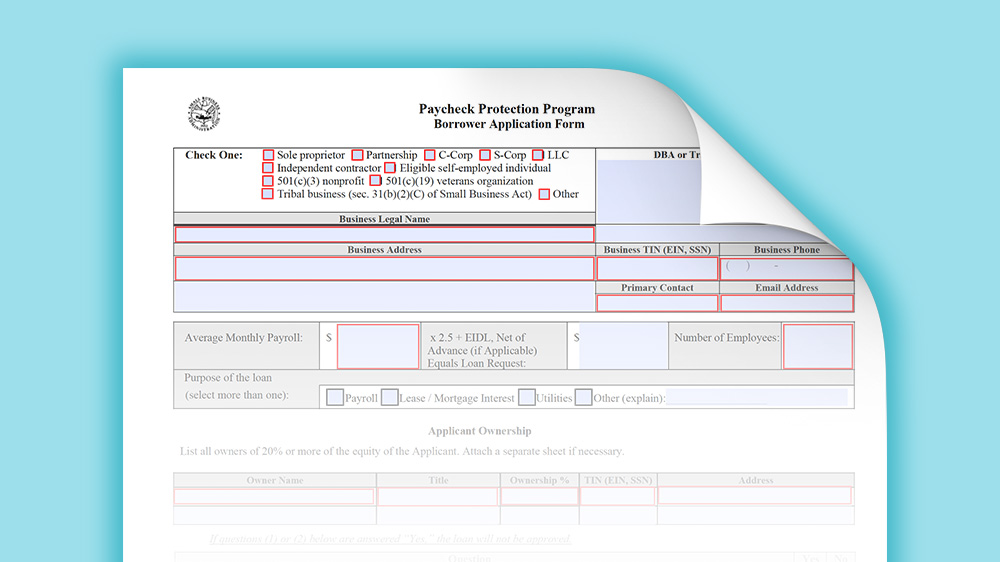Screen dimensions: 1000x562
Task: Focus the Business Address input field
Action: [x=384, y=268]
